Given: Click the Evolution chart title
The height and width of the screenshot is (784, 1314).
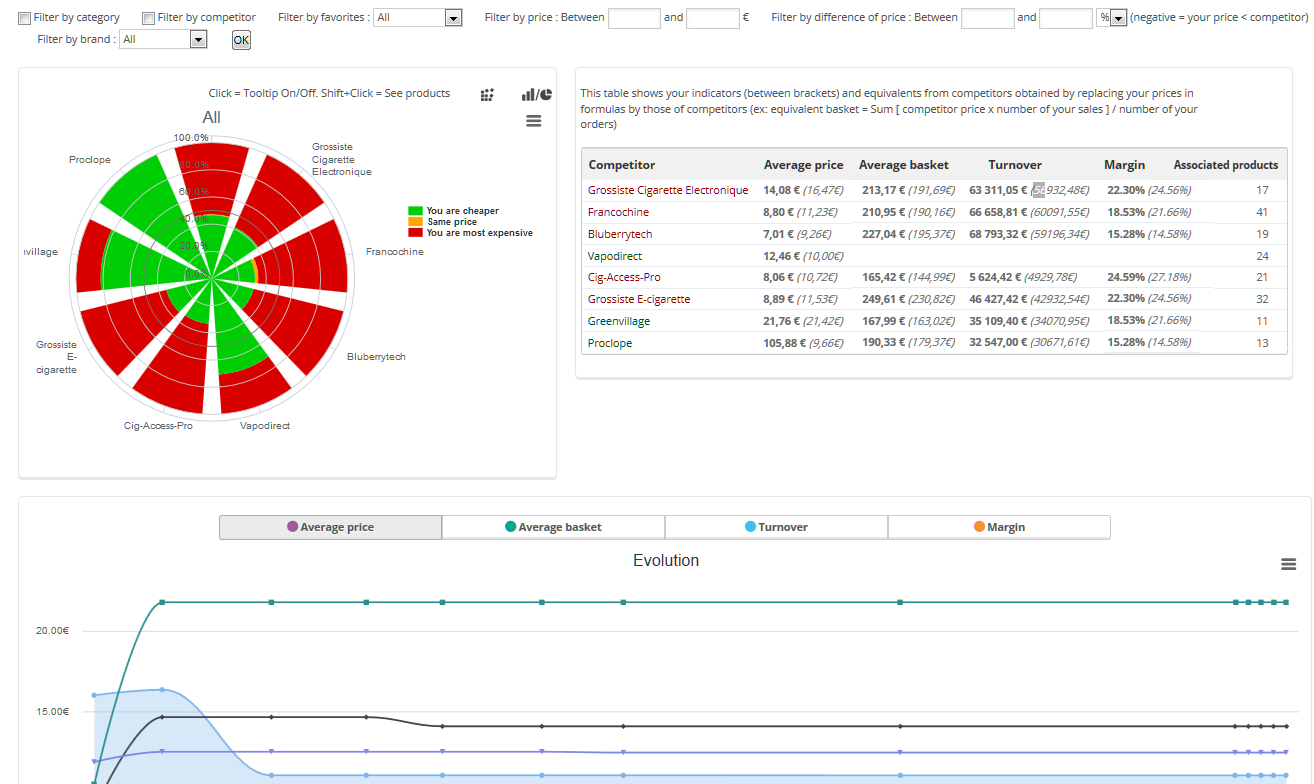Looking at the screenshot, I should [666, 561].
